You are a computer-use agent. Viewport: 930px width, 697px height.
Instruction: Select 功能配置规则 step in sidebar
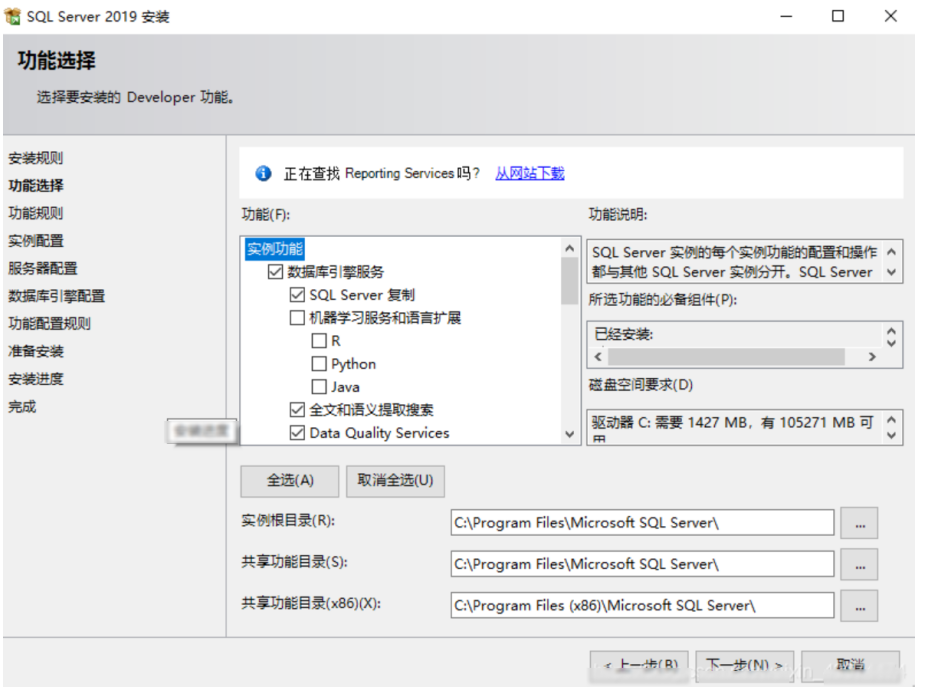point(49,323)
